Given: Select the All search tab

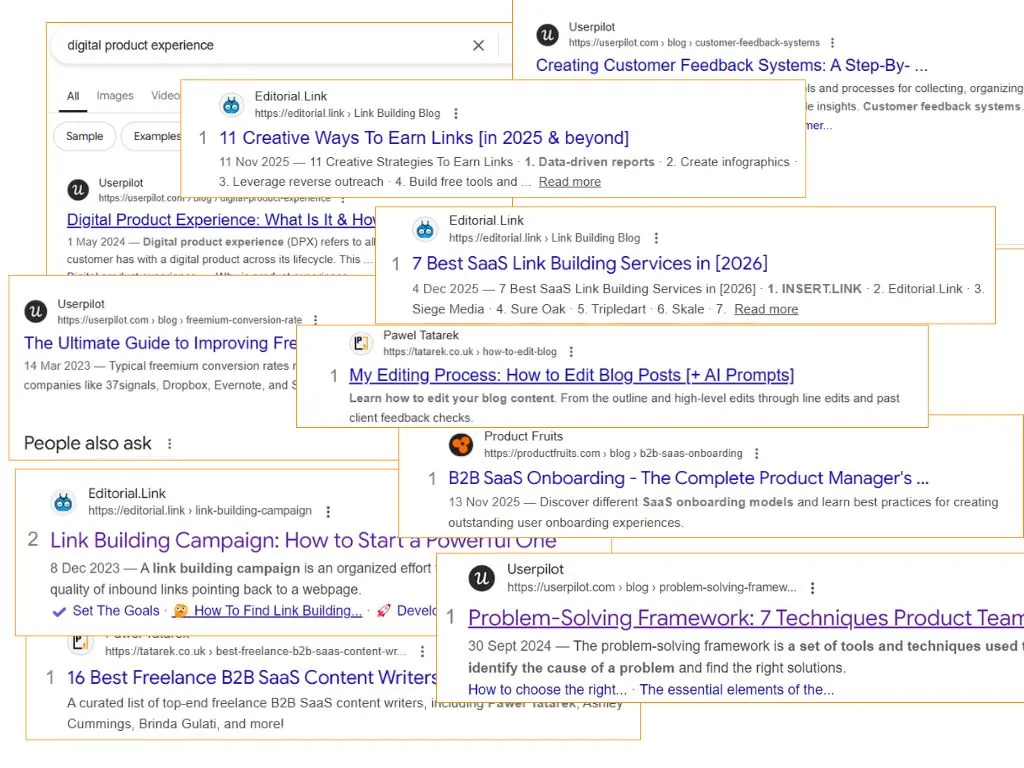Looking at the screenshot, I should click(72, 96).
